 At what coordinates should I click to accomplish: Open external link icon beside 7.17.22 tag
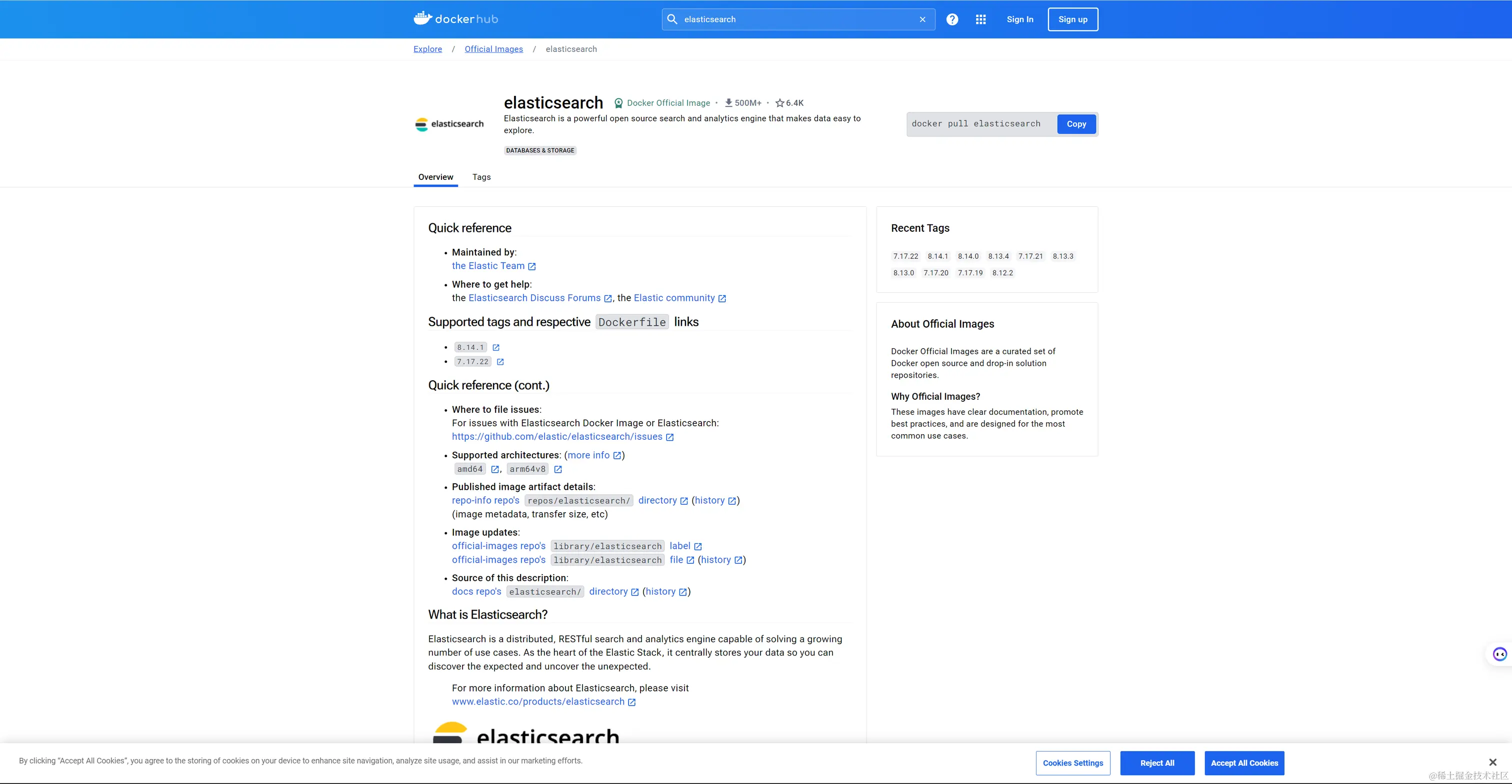(x=500, y=362)
